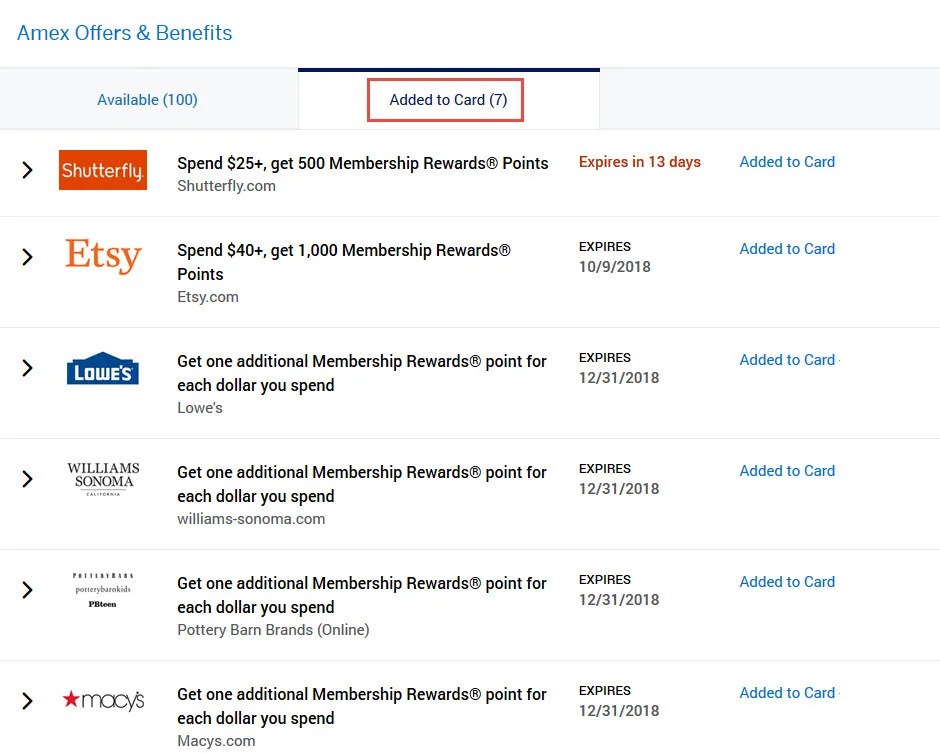Click the Lowe's logo
Image resolution: width=940 pixels, height=754 pixels.
coord(102,367)
